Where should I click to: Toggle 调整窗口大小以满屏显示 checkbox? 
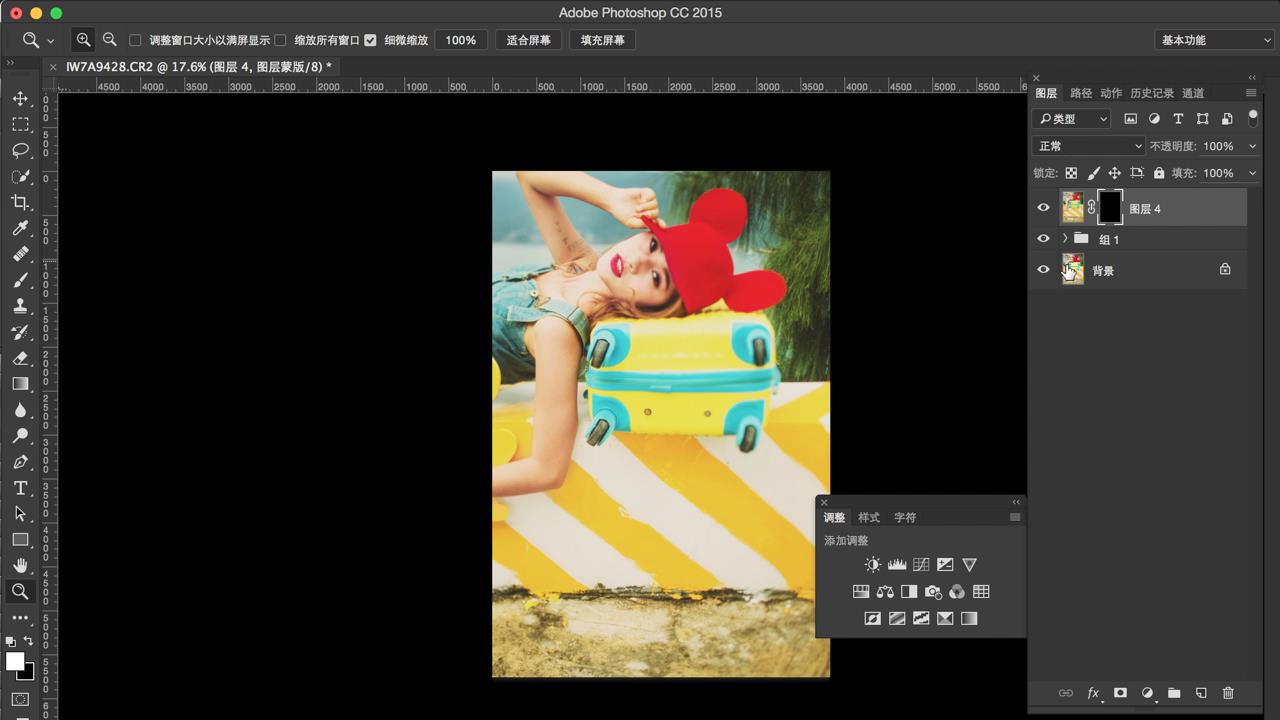(135, 40)
